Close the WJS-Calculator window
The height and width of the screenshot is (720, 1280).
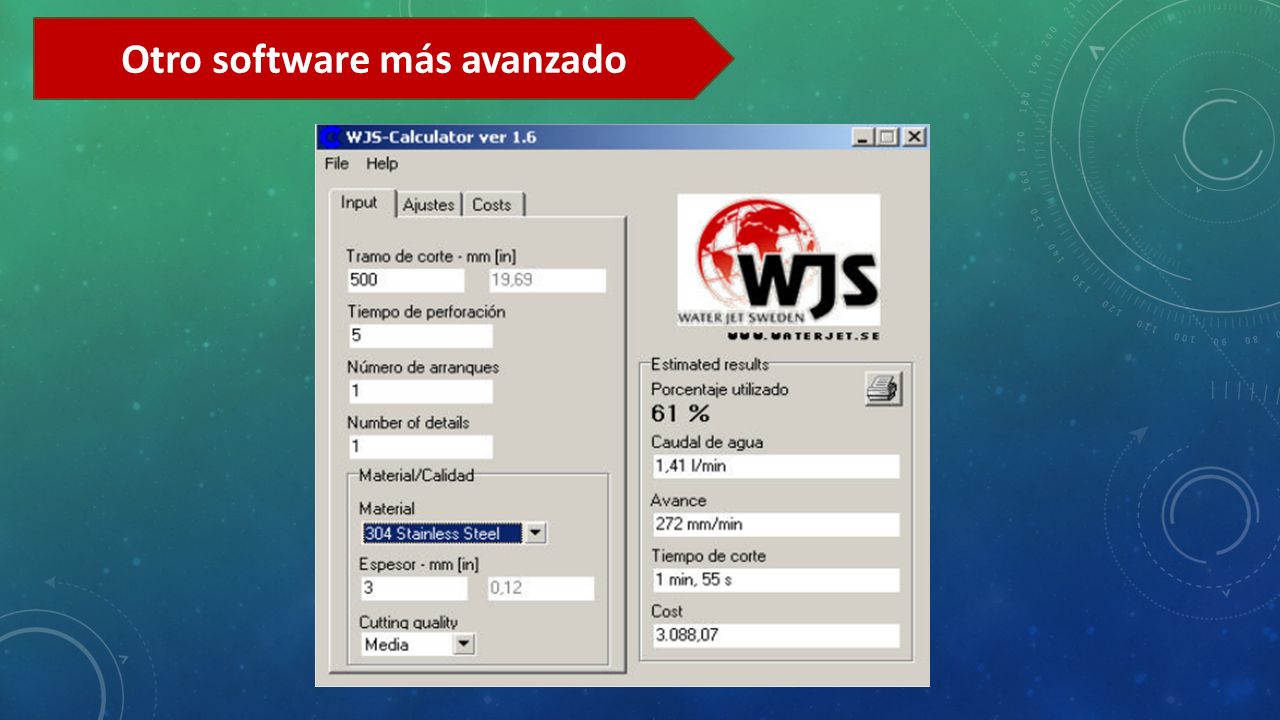coord(914,137)
